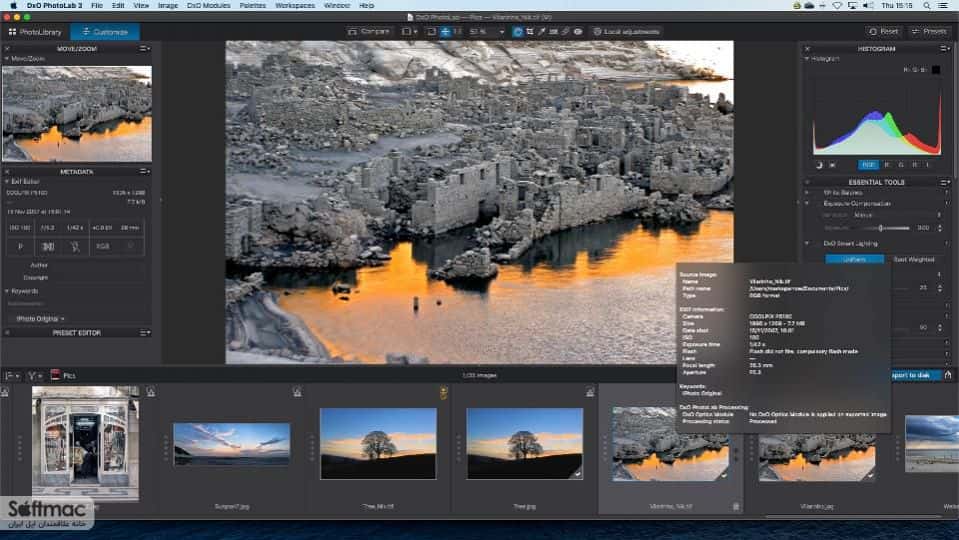Viewport: 959px width, 540px height.
Task: Open the Photo Original keyword dropdown
Action: (40, 319)
